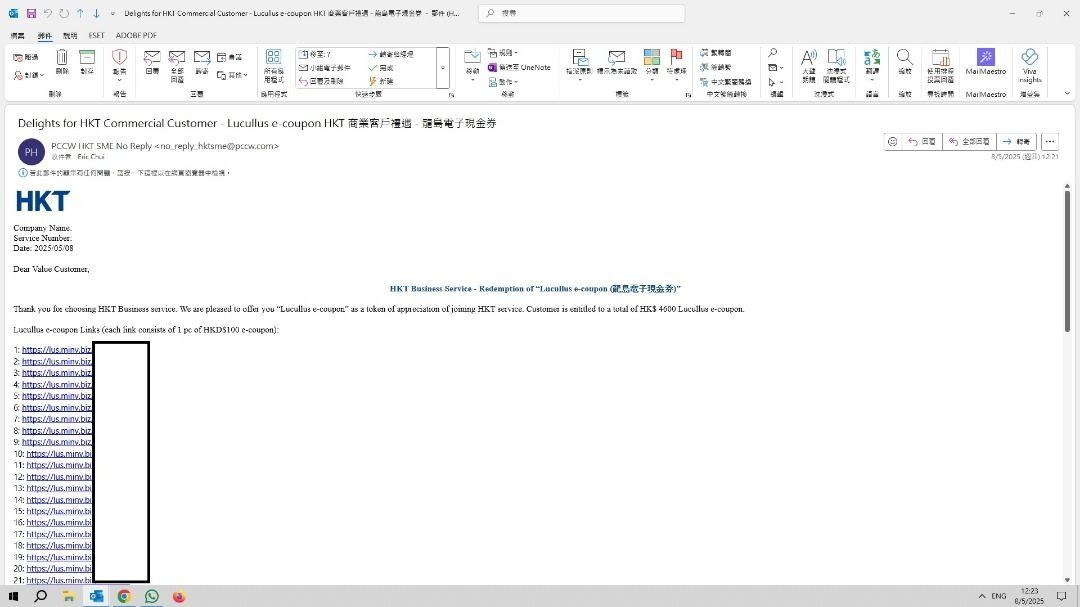Switch to the ADOBE PDF ribbon tab

point(136,35)
